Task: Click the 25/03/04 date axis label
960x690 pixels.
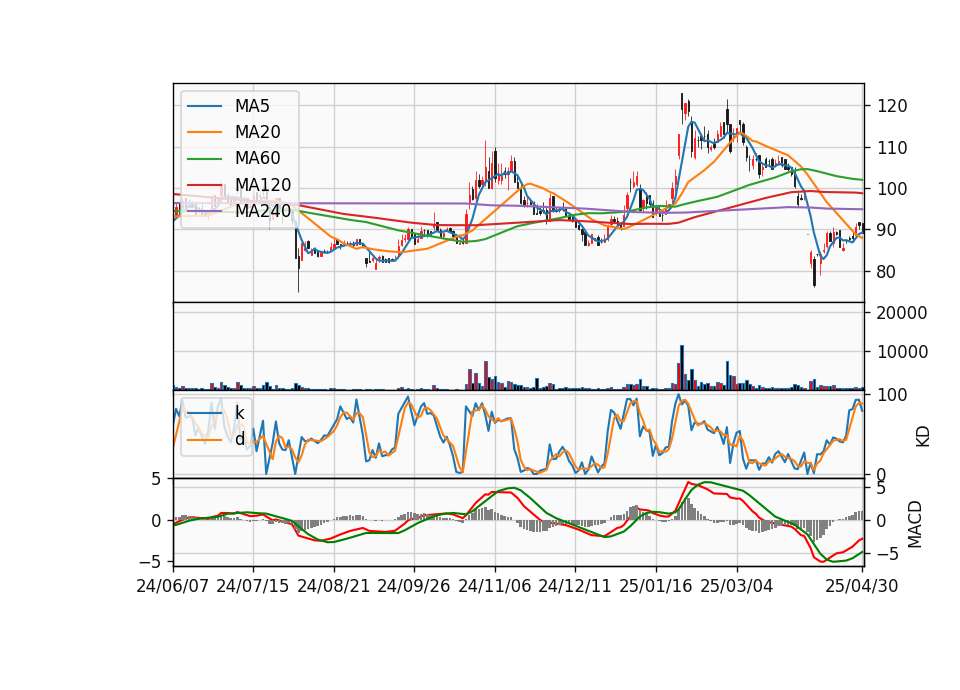Action: tap(737, 586)
